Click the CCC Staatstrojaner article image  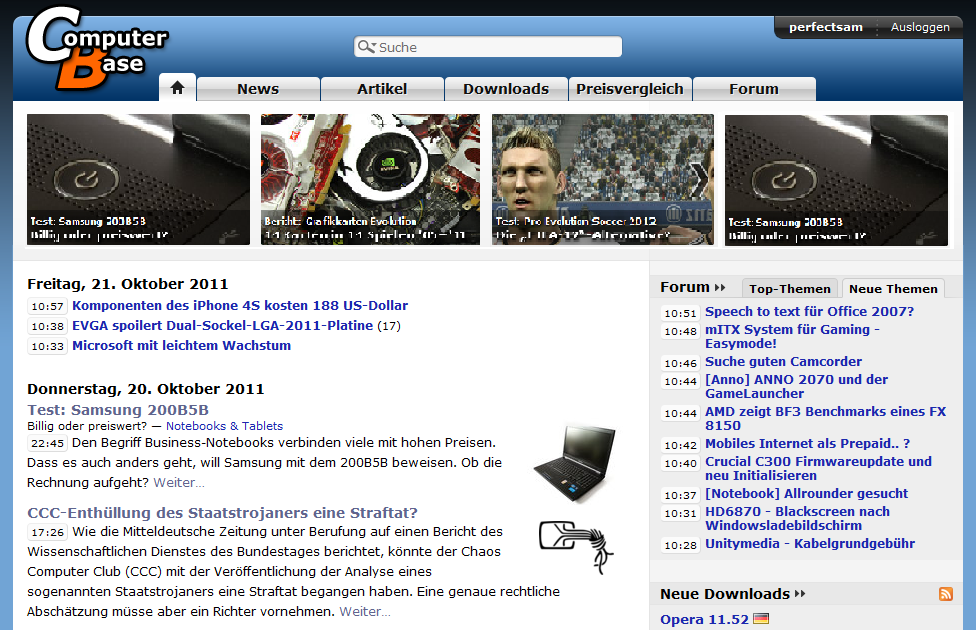tap(576, 547)
